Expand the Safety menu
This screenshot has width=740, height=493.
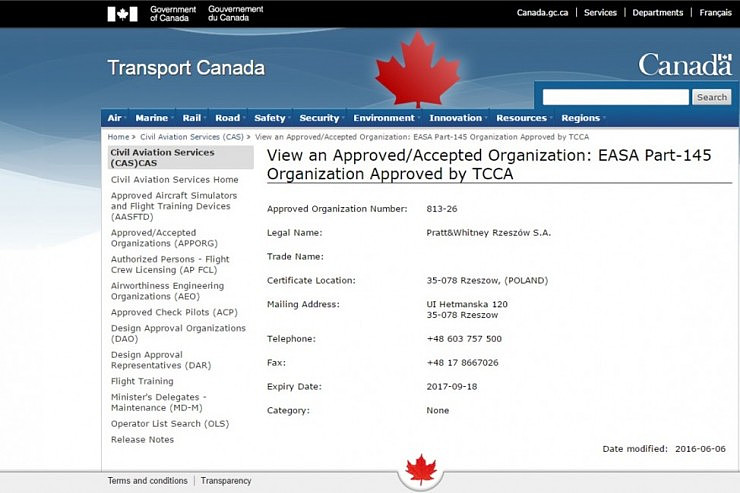click(270, 118)
